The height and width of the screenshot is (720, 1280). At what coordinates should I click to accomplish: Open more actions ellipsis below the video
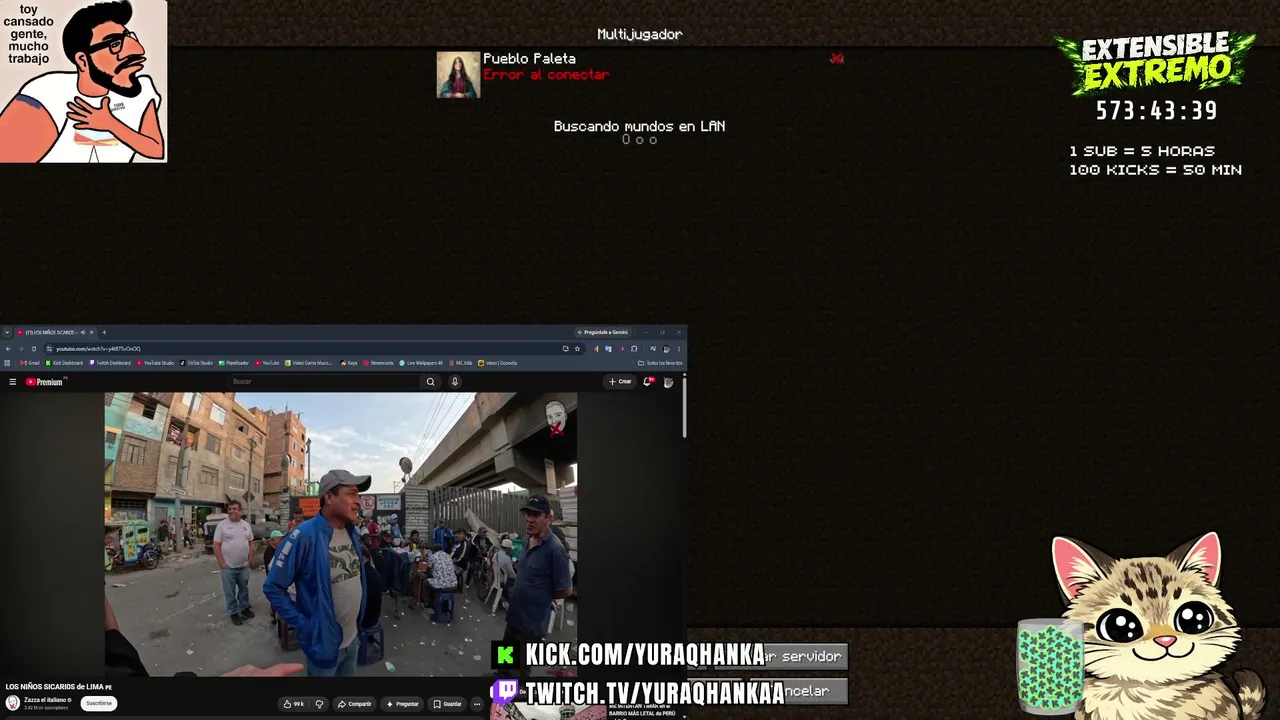pos(478,704)
